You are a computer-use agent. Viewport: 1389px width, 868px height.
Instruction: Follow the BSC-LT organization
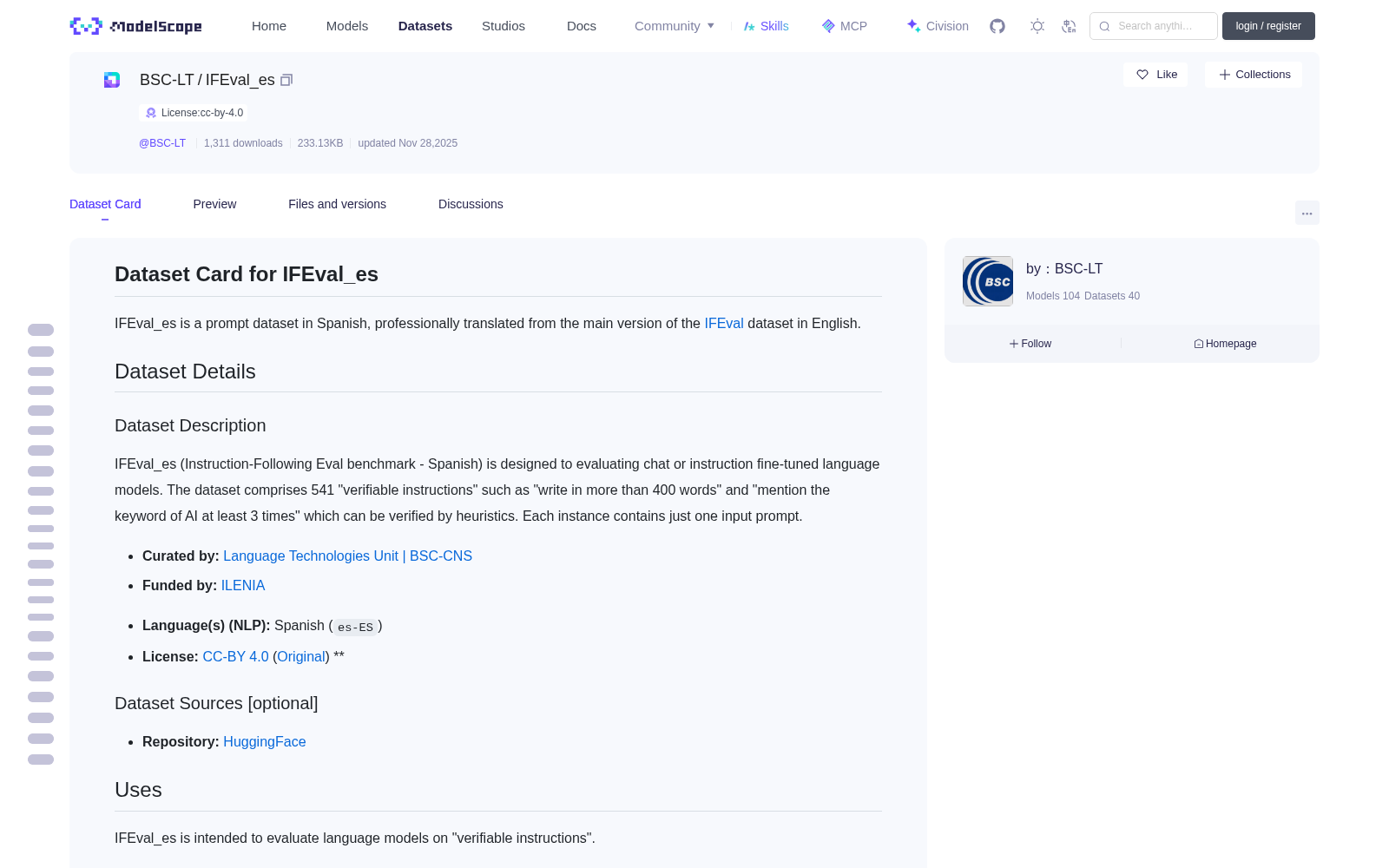tap(1030, 344)
